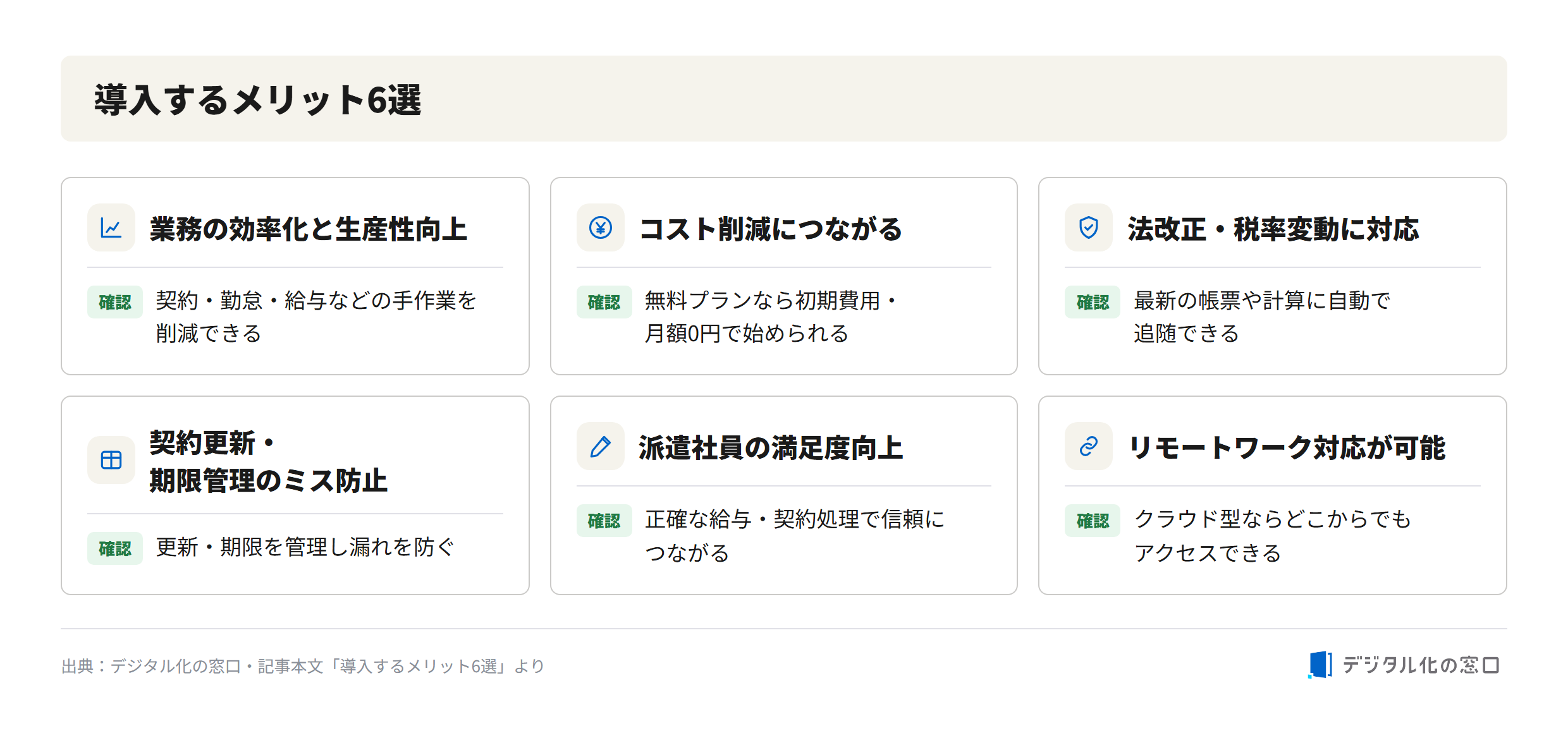This screenshot has width=1568, height=738.
Task: Click the yen coin icon
Action: click(x=600, y=227)
